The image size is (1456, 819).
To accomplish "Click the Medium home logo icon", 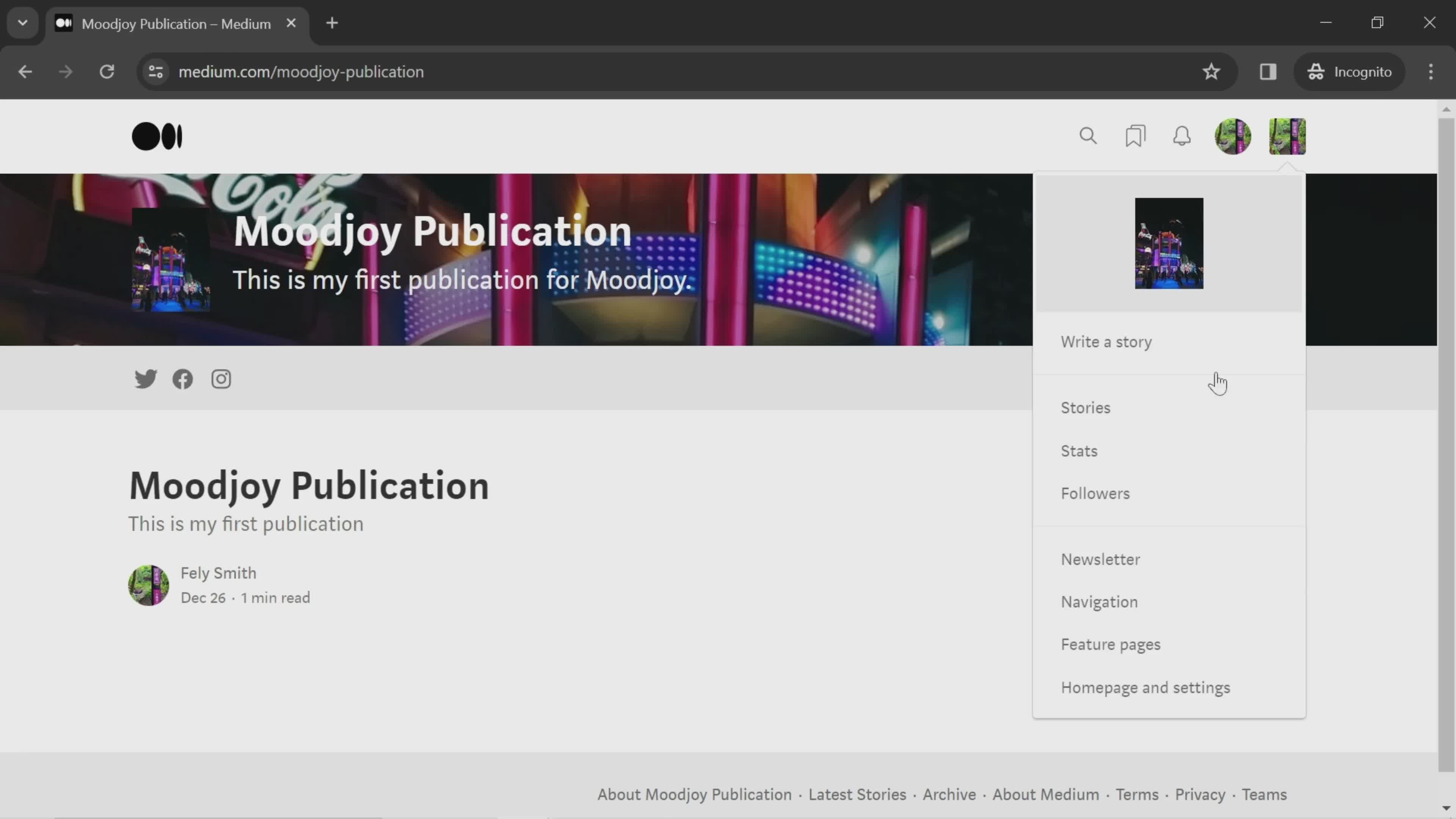I will point(157,136).
